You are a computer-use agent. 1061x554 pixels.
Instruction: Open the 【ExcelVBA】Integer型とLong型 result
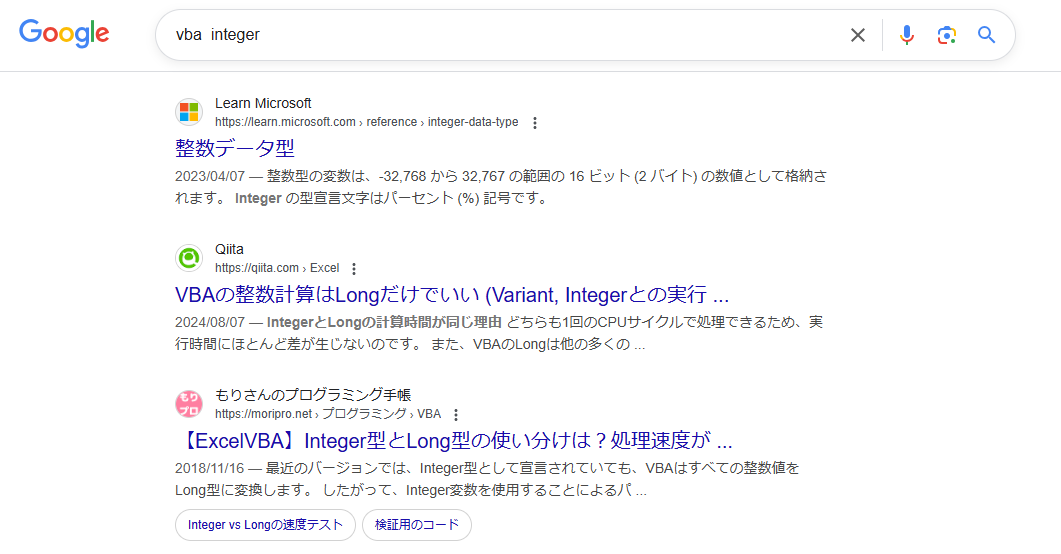click(453, 441)
